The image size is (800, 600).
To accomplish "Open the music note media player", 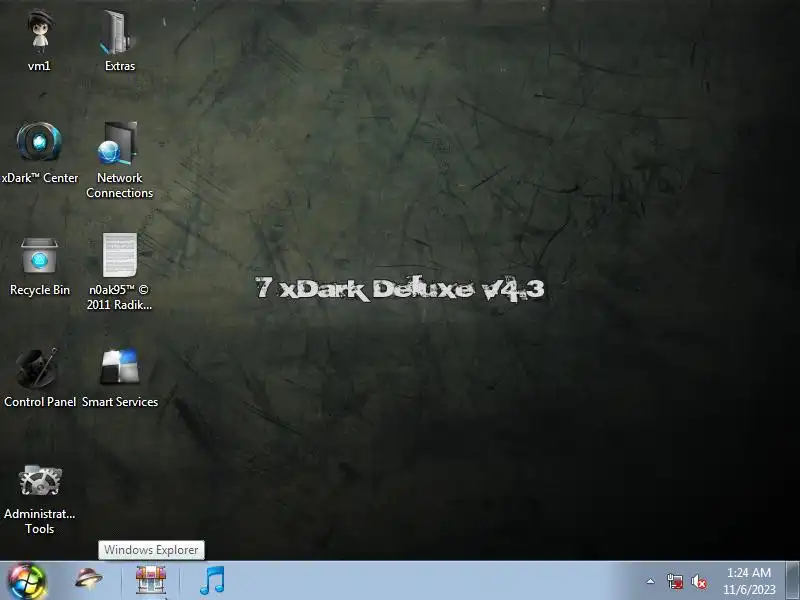I will coord(212,580).
